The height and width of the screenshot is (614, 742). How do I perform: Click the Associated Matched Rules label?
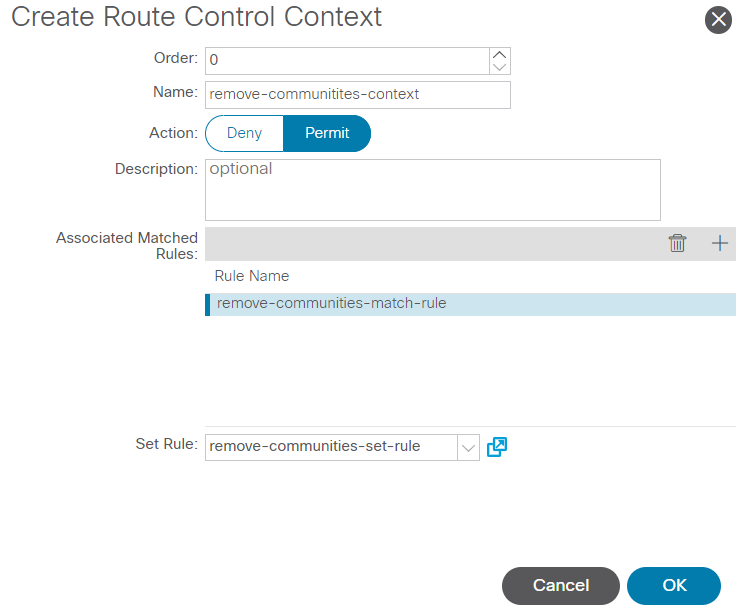pyautogui.click(x=127, y=246)
